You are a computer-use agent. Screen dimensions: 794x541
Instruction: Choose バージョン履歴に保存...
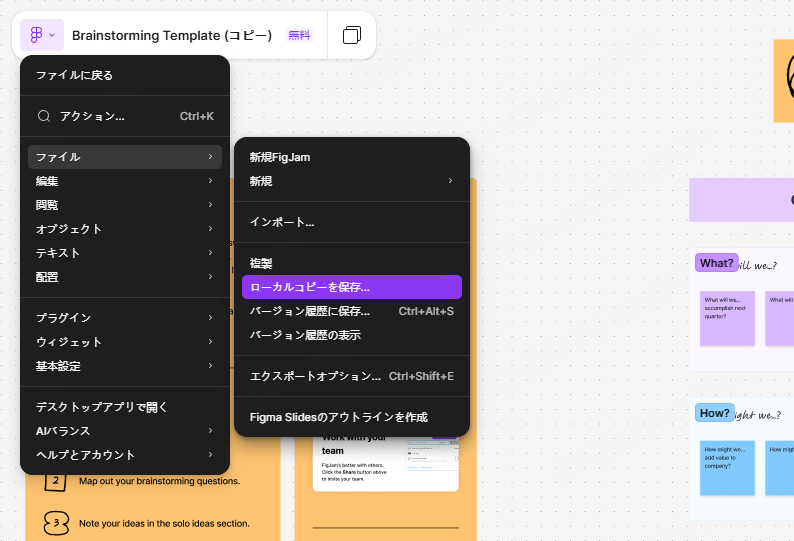coord(352,311)
